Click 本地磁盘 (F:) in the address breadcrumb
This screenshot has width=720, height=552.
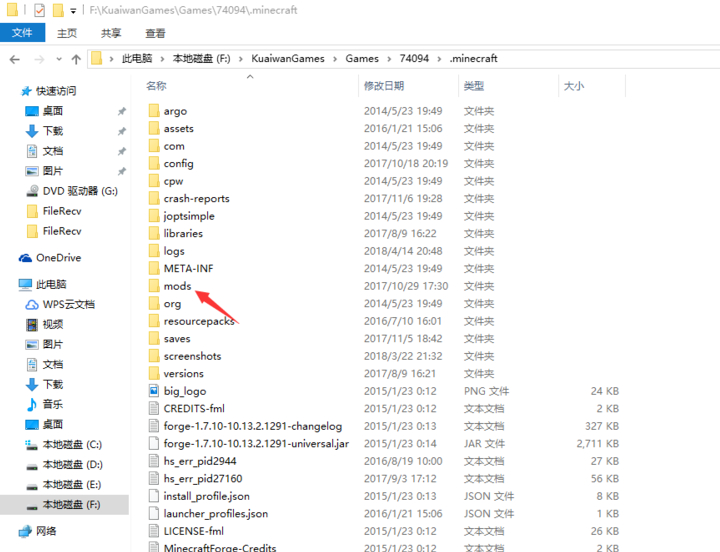pyautogui.click(x=201, y=58)
